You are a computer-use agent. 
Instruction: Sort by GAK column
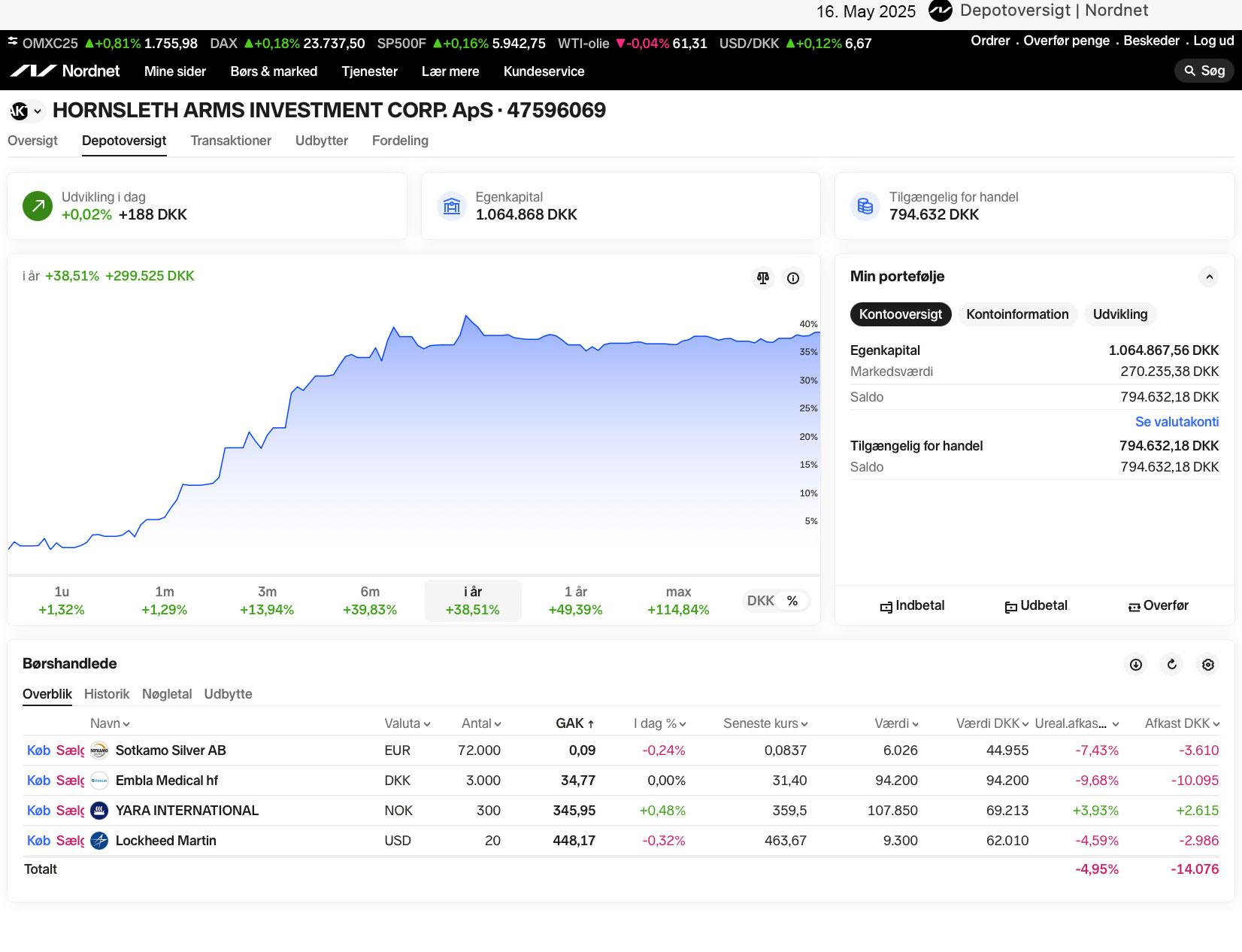click(575, 723)
